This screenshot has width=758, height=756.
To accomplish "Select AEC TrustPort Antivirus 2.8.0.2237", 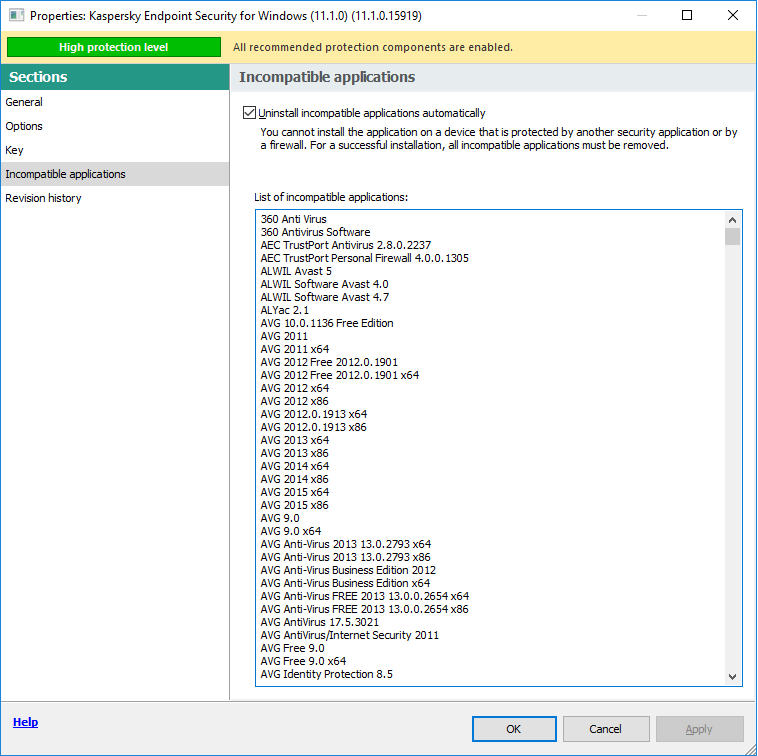I will 346,245.
